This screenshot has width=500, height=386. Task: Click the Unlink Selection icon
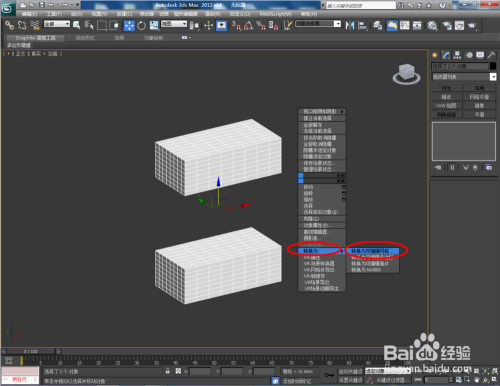pos(22,25)
